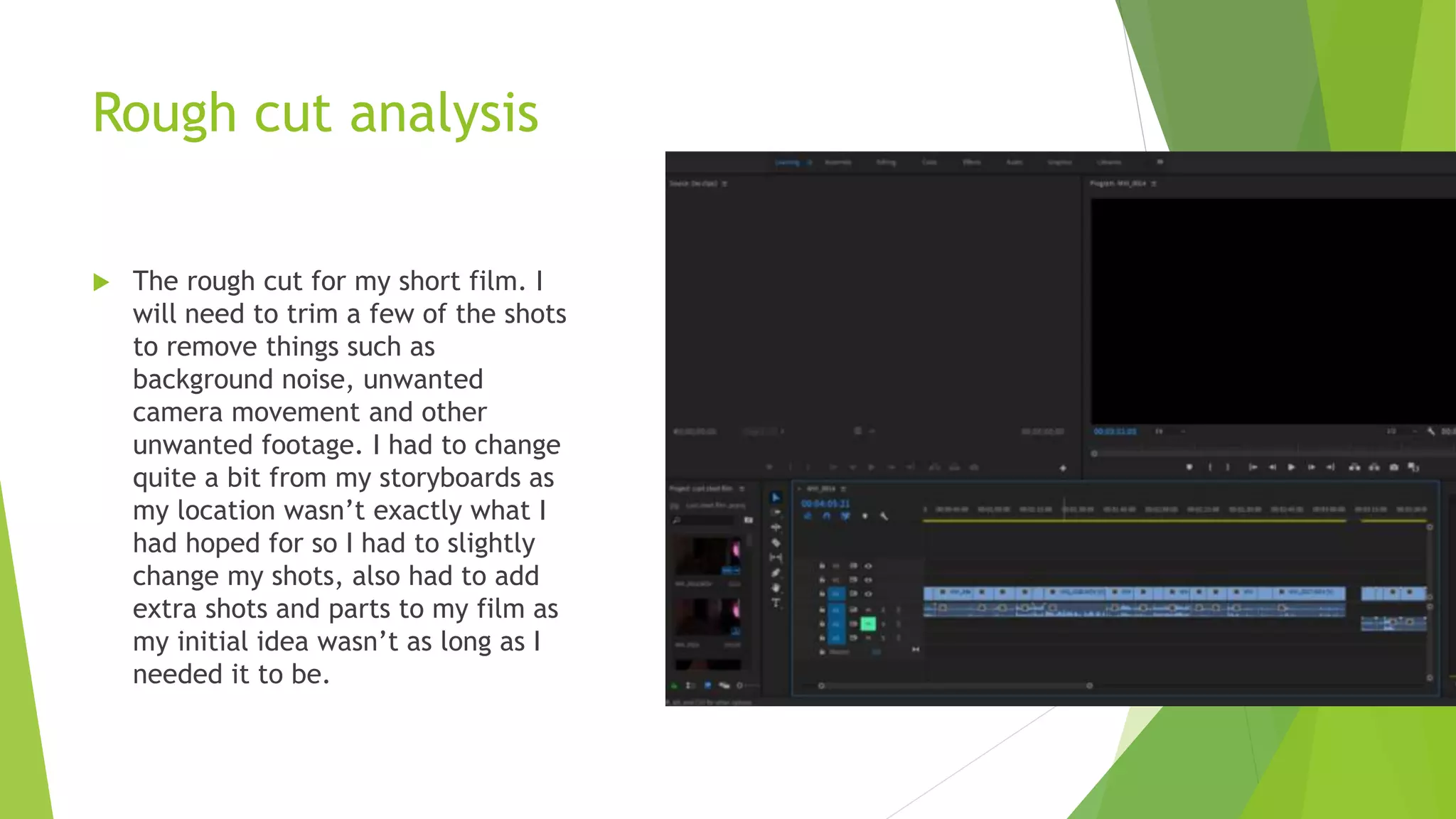Open timeline wrench display settings
The image size is (1456, 819).
pyautogui.click(x=884, y=516)
